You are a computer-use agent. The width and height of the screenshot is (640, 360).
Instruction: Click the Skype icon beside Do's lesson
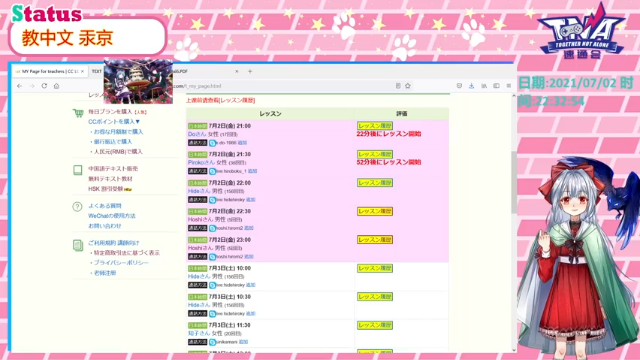[x=213, y=143]
